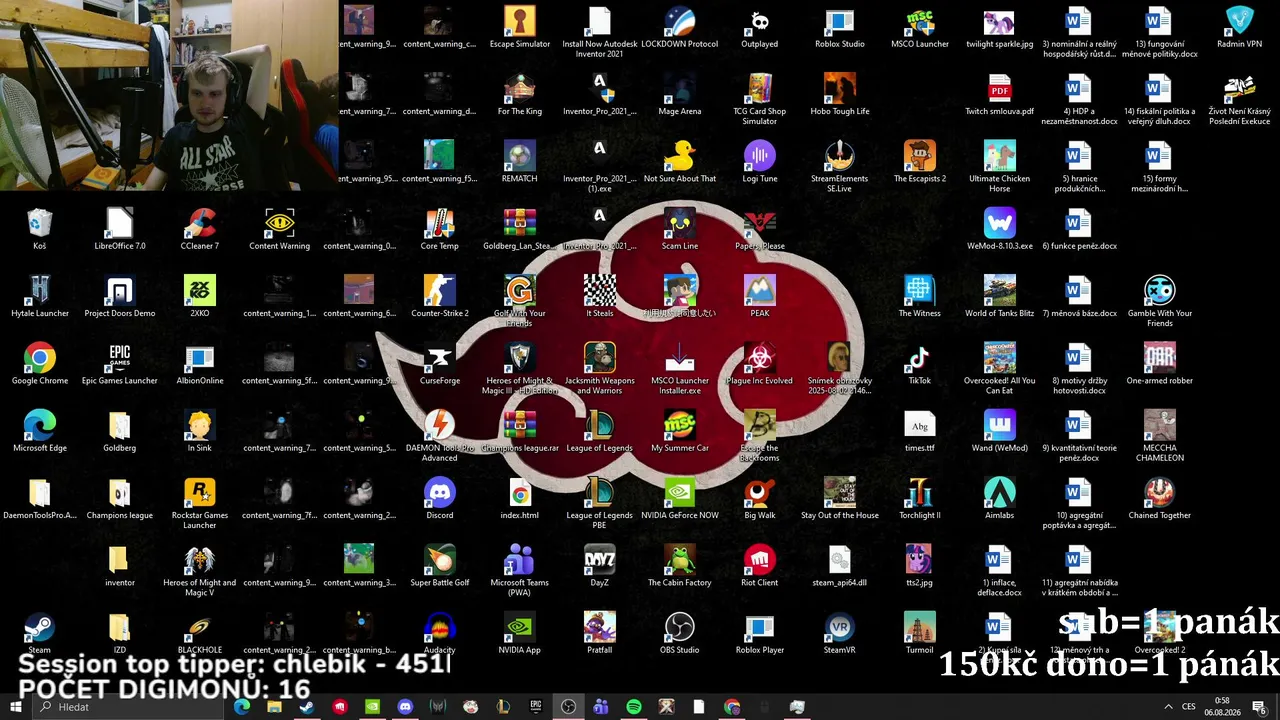Select Jacksmith Weapons and Warriors icon
Image resolution: width=1280 pixels, height=720 pixels.
600,357
